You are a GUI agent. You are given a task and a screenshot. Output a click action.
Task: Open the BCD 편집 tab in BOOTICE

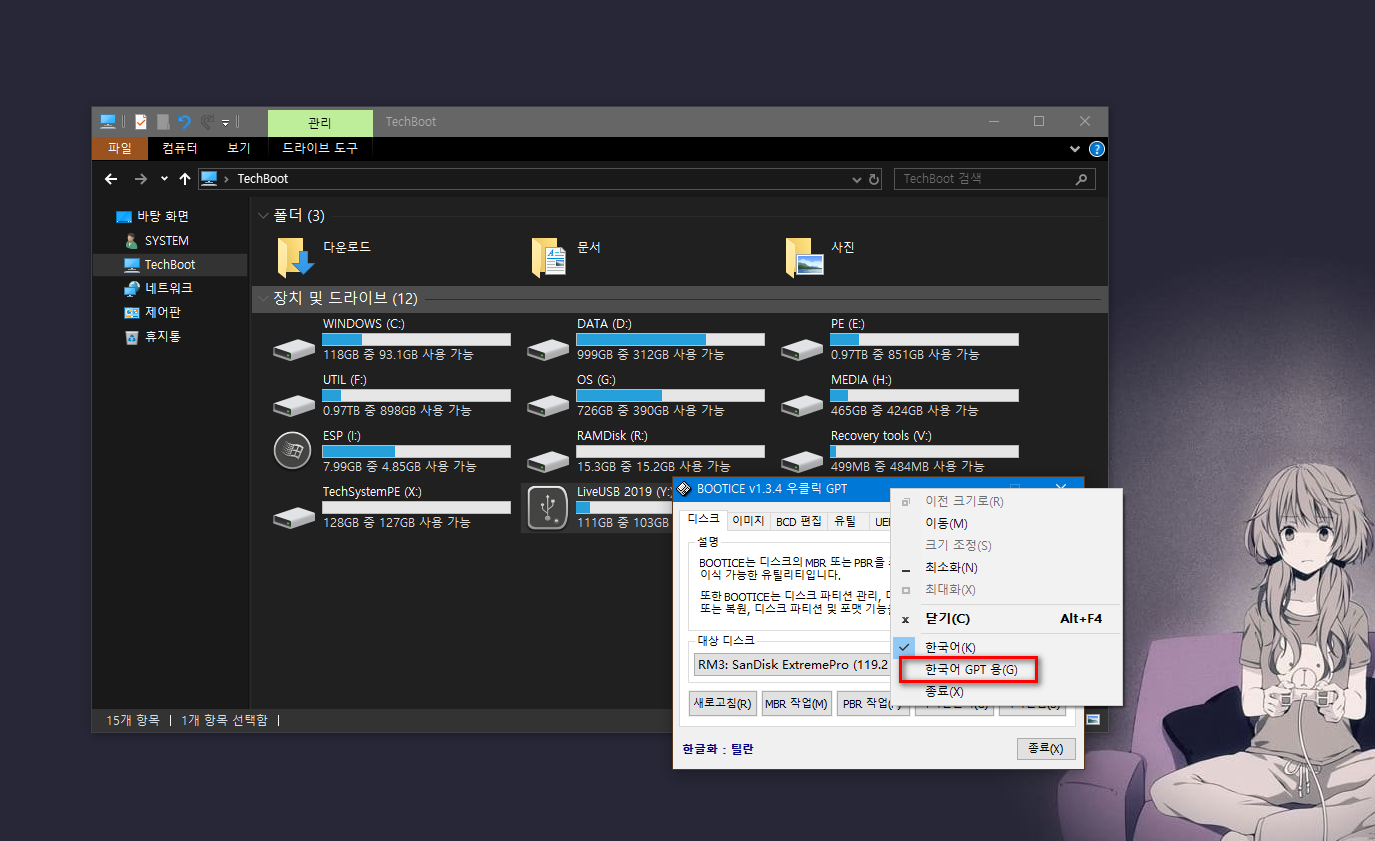click(799, 521)
